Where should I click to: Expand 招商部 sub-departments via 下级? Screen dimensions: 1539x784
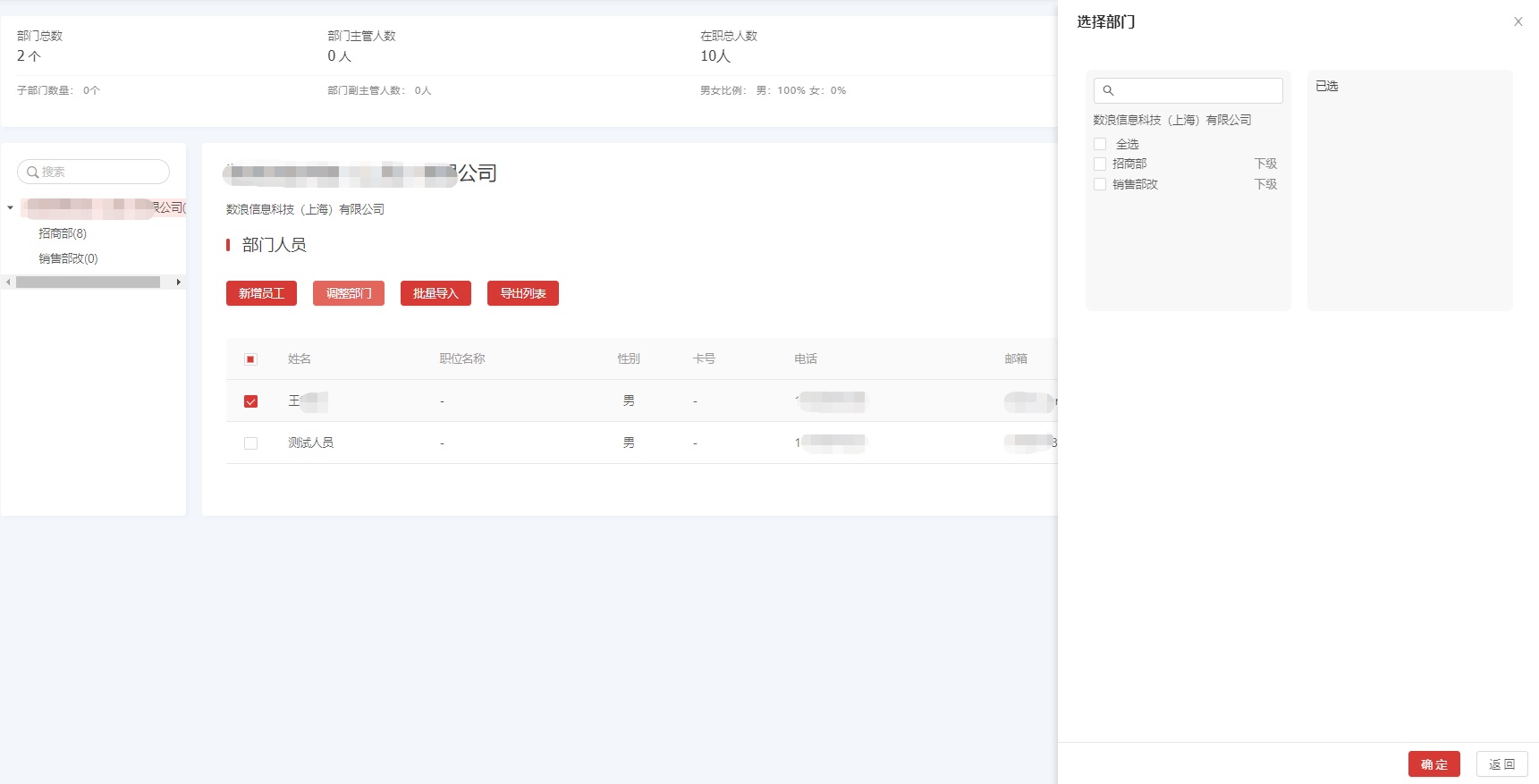1264,164
